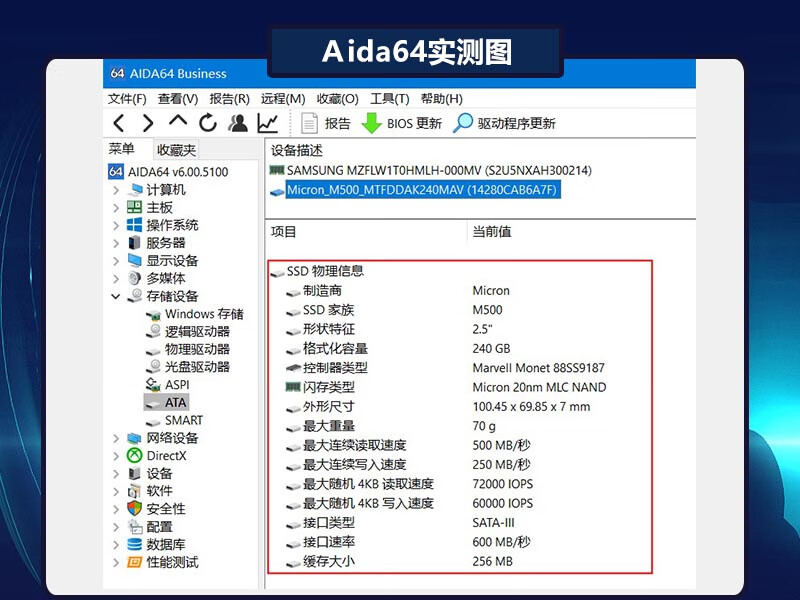Image resolution: width=800 pixels, height=600 pixels.
Task: Click the graph chart toolbar icon
Action: [x=268, y=123]
